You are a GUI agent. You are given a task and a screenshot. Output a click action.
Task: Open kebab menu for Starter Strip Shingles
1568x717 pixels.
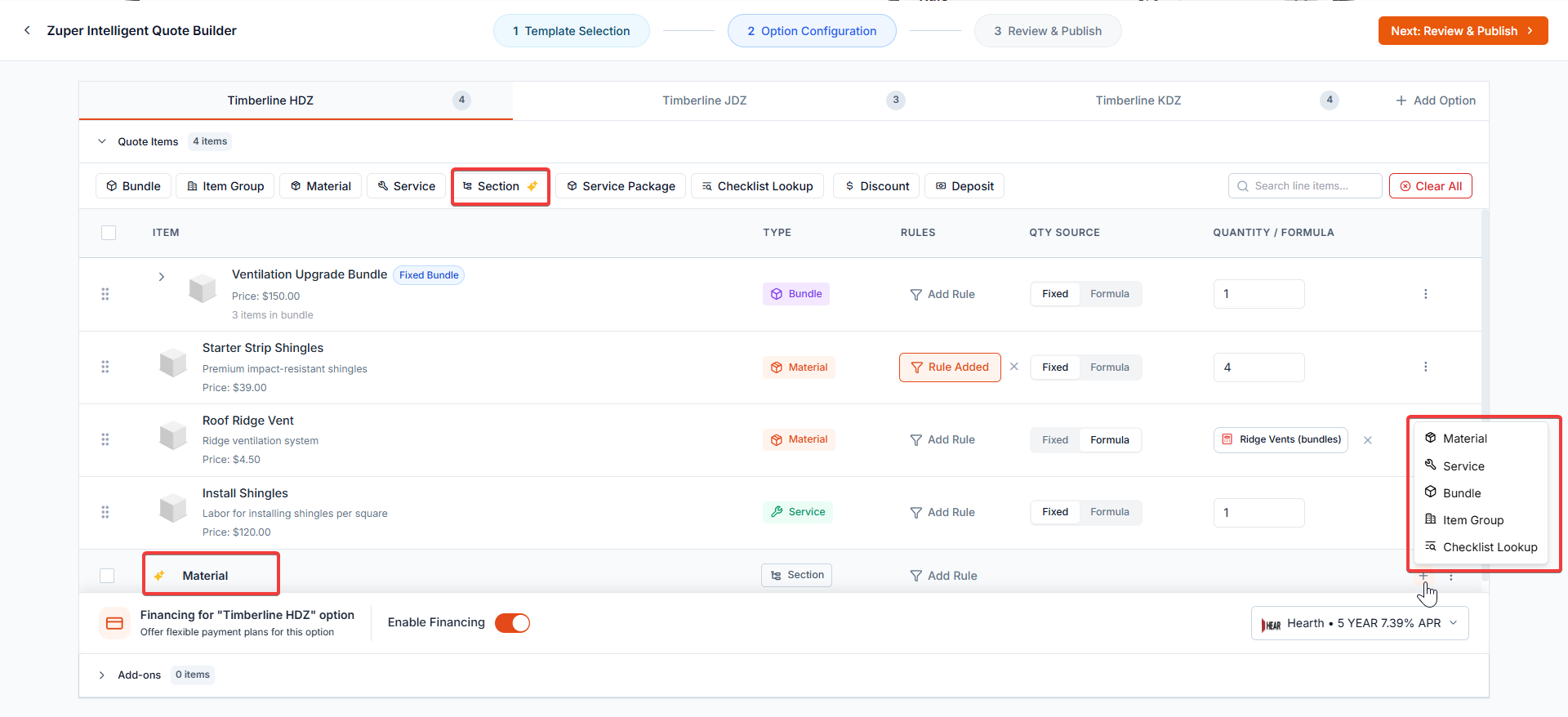coord(1426,367)
